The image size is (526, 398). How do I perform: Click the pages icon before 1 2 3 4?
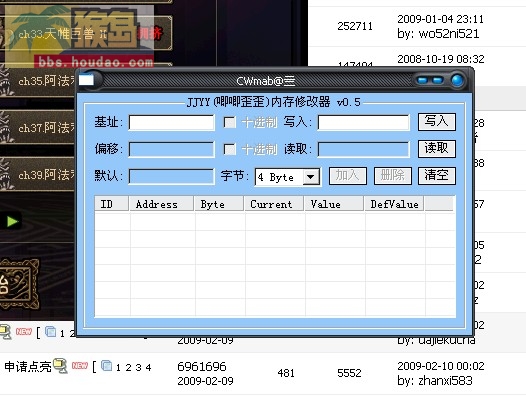(x=107, y=366)
